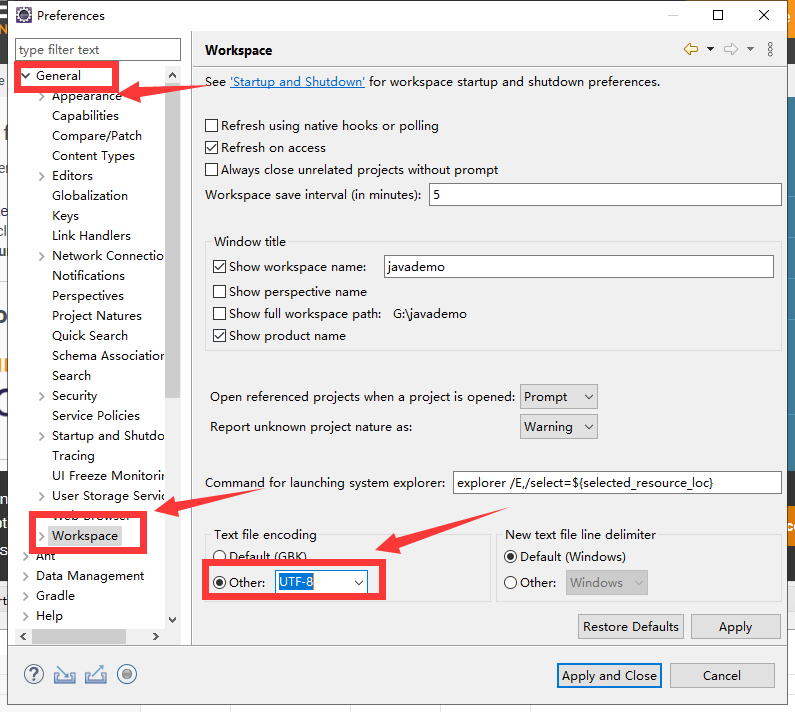Image resolution: width=795 pixels, height=712 pixels.
Task: Click the Import preferences icon
Action: (64, 674)
